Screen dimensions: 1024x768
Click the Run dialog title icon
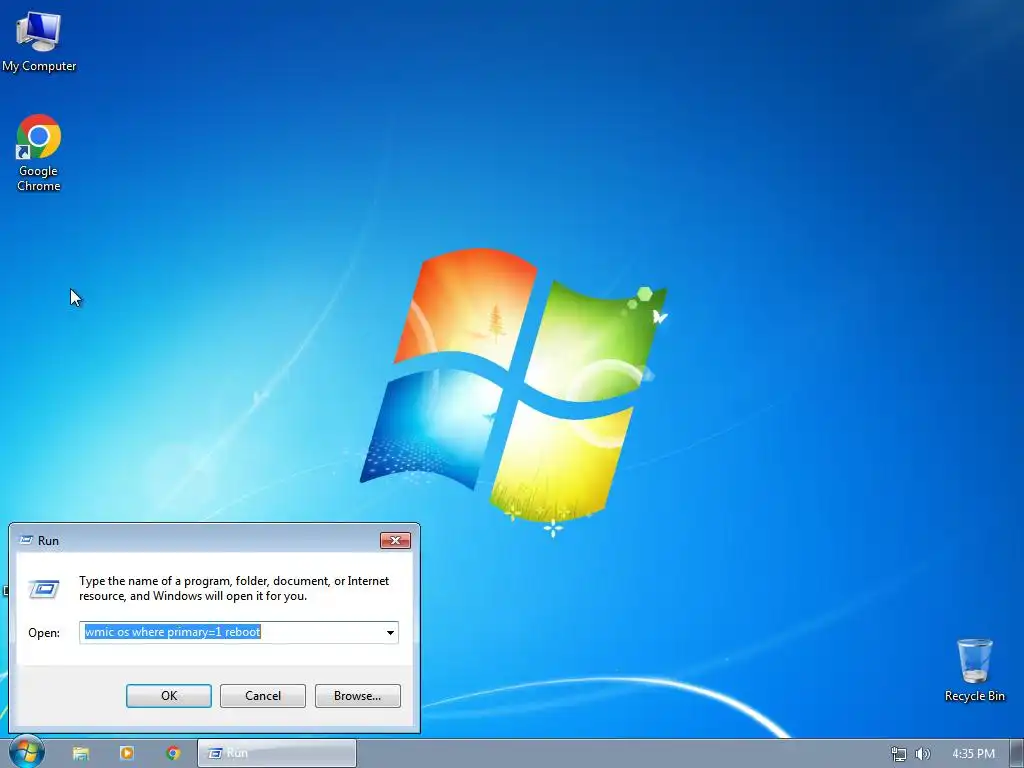coord(26,540)
